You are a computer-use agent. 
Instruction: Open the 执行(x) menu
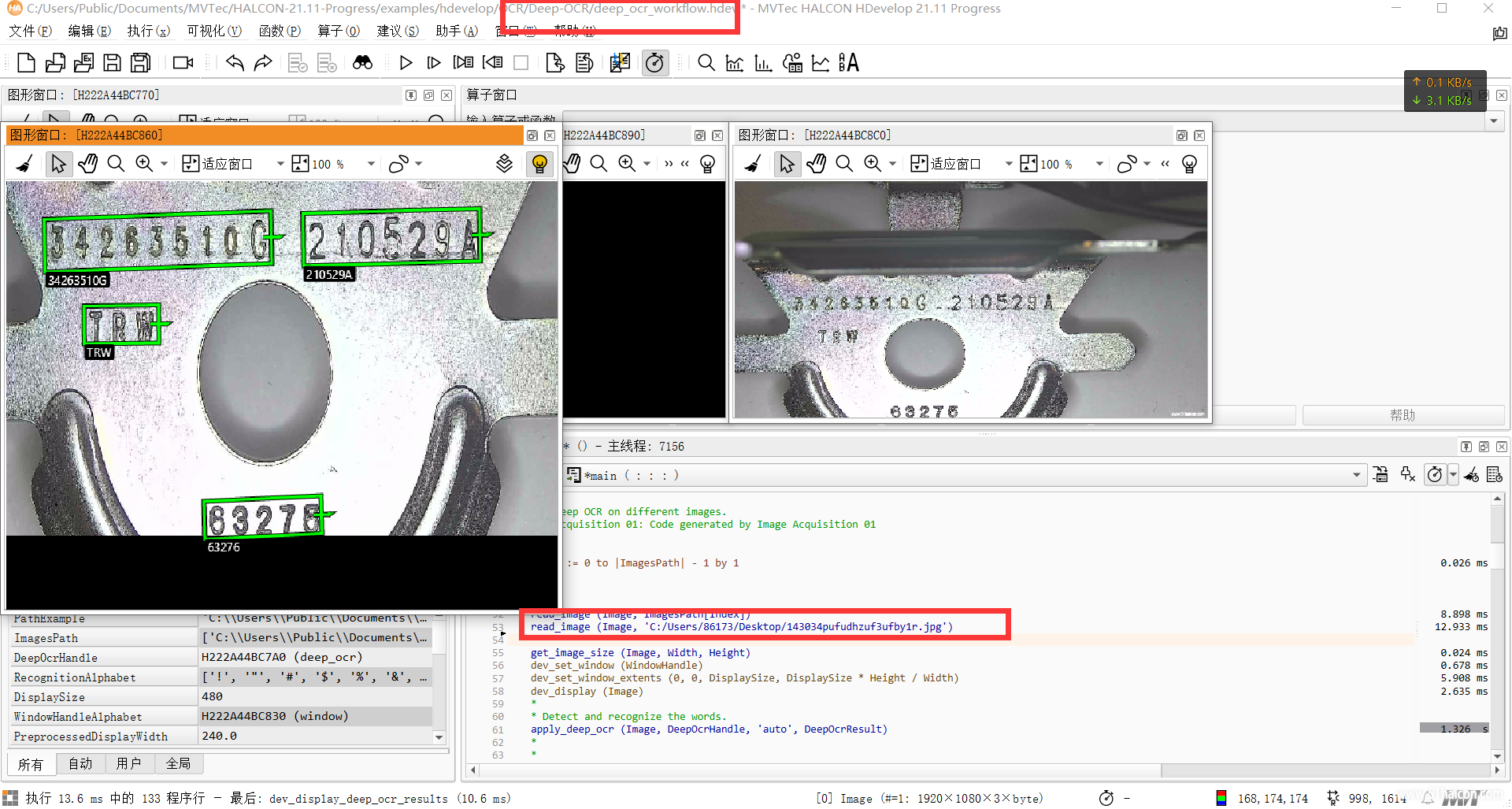(149, 31)
